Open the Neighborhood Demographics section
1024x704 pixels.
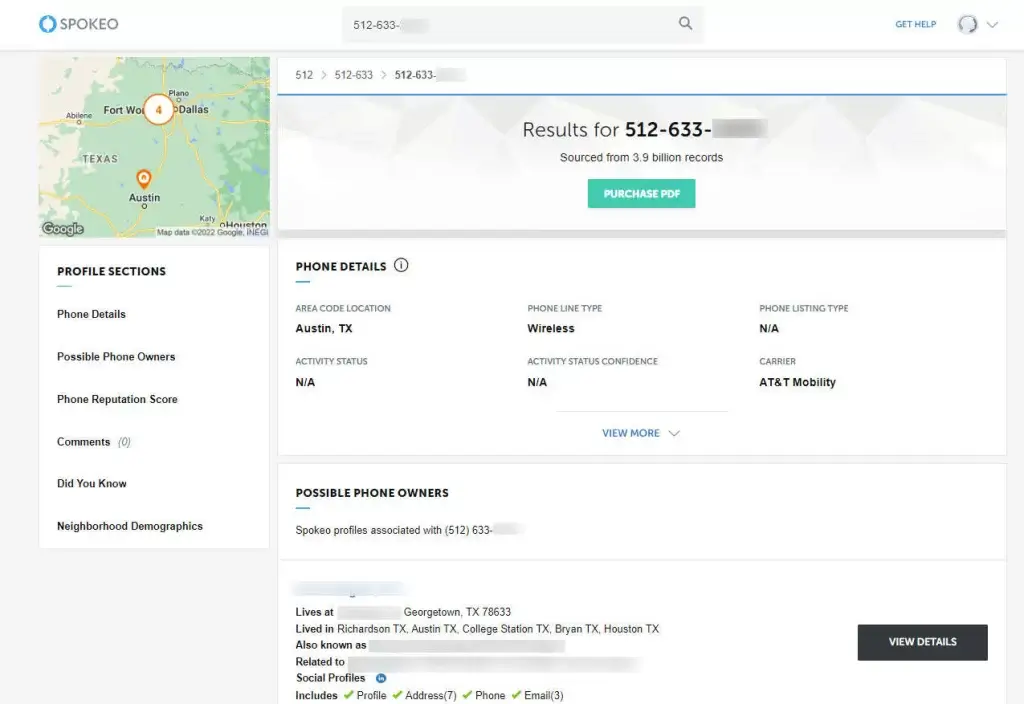point(130,526)
